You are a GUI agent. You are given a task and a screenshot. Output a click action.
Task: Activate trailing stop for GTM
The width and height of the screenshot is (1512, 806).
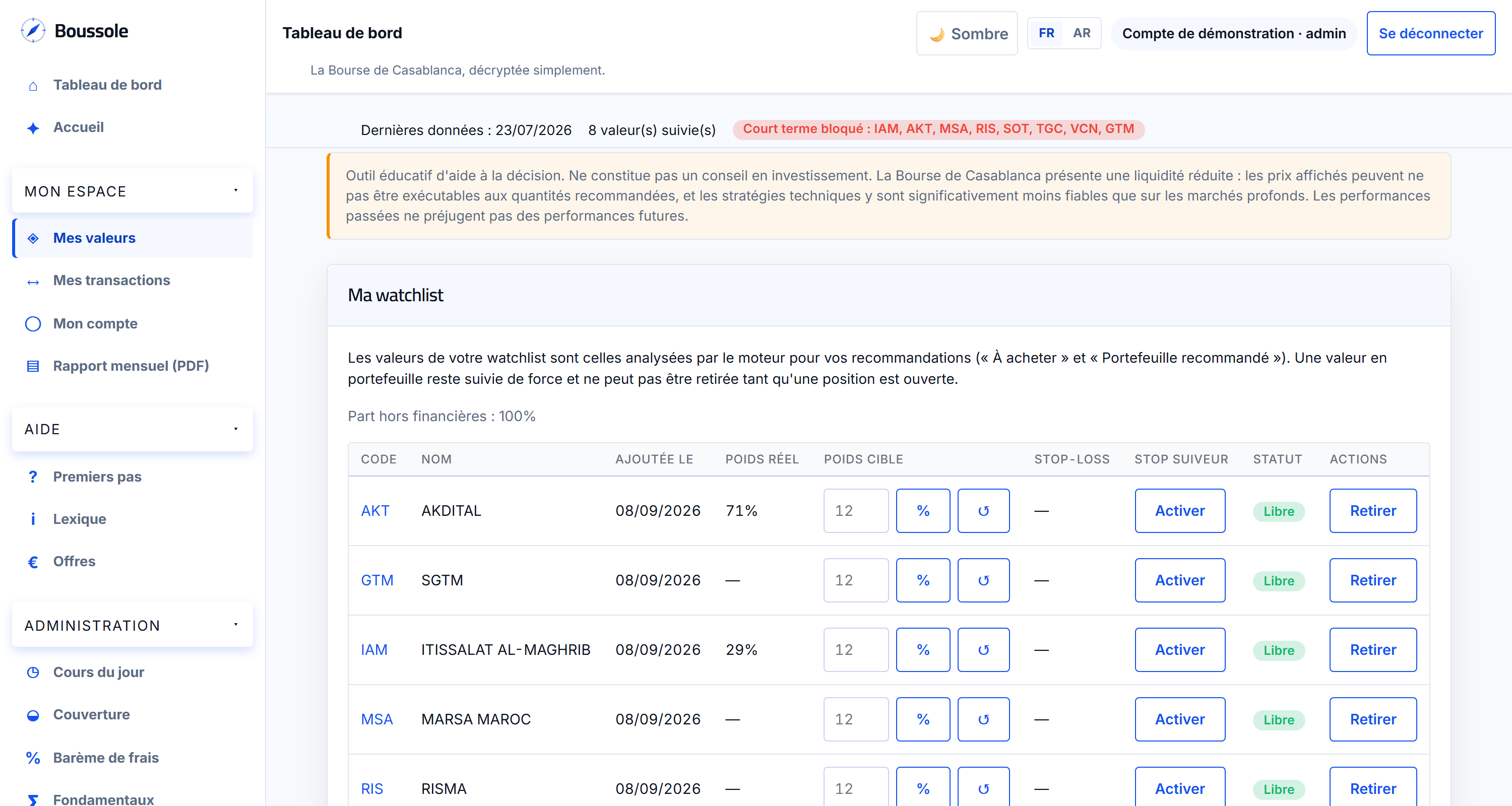click(x=1180, y=580)
